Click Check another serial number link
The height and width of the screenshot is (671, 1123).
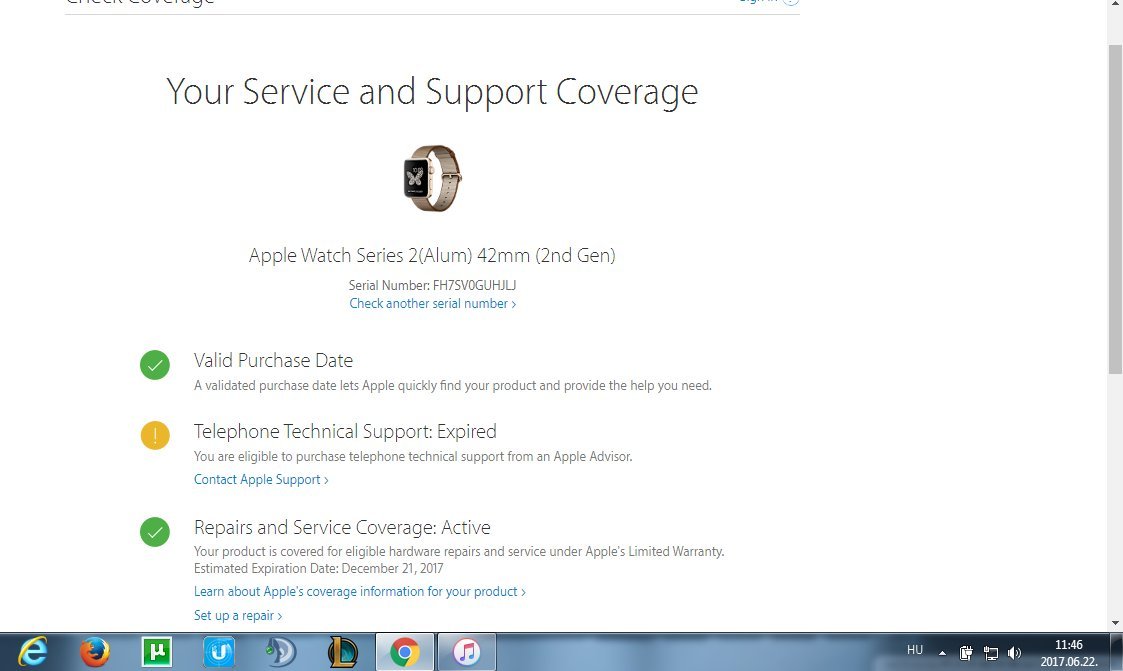433,304
